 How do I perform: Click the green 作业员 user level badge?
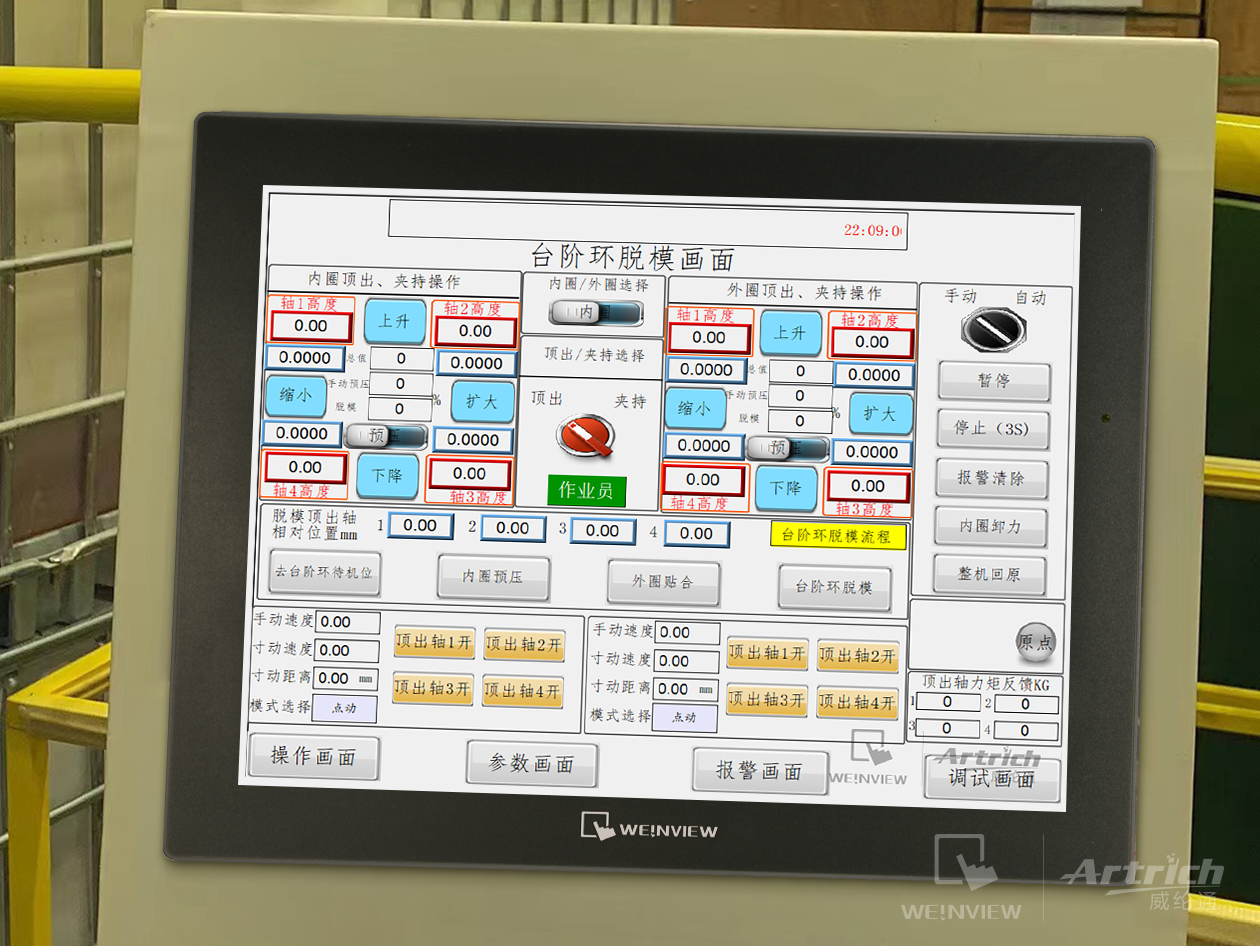click(587, 490)
